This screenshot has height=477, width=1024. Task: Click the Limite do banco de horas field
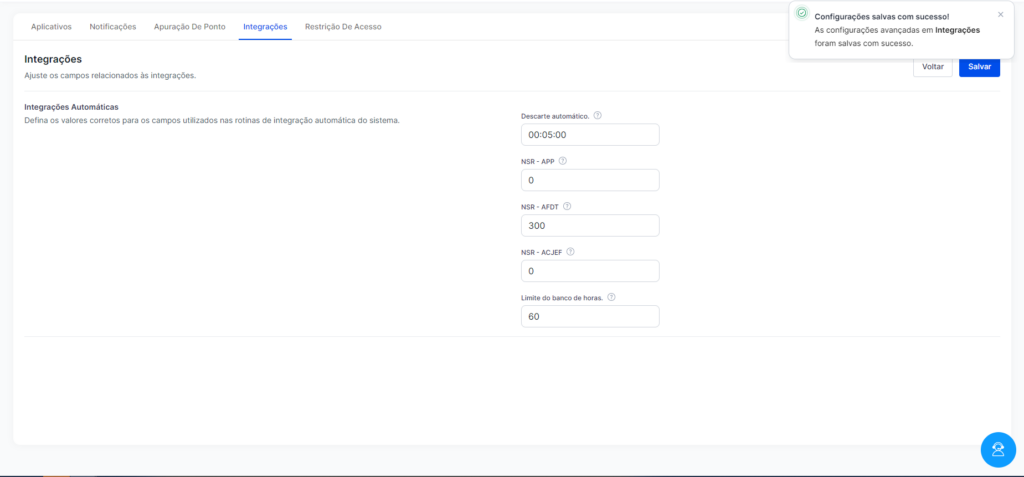click(590, 316)
